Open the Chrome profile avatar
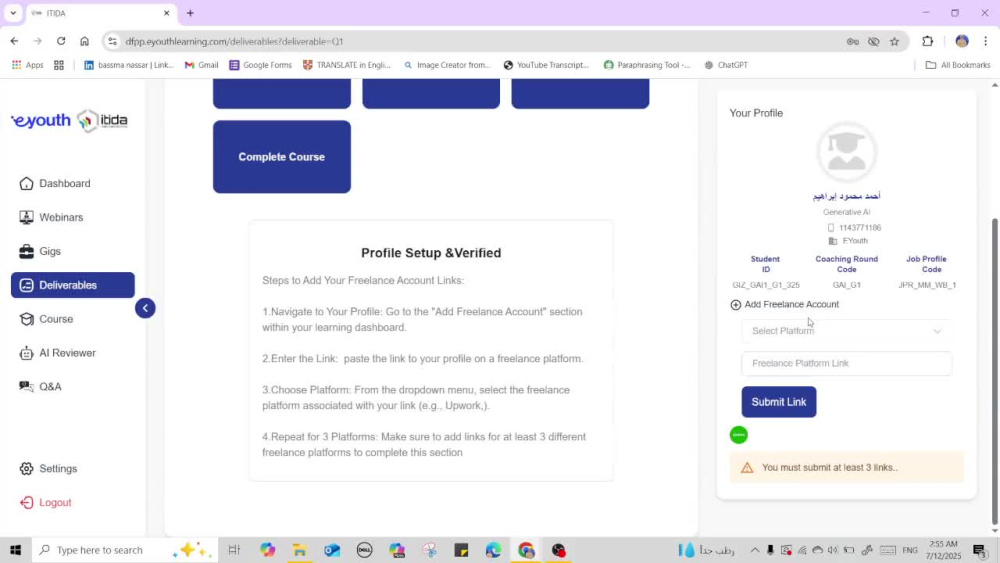This screenshot has width=1000, height=563. coord(962,41)
